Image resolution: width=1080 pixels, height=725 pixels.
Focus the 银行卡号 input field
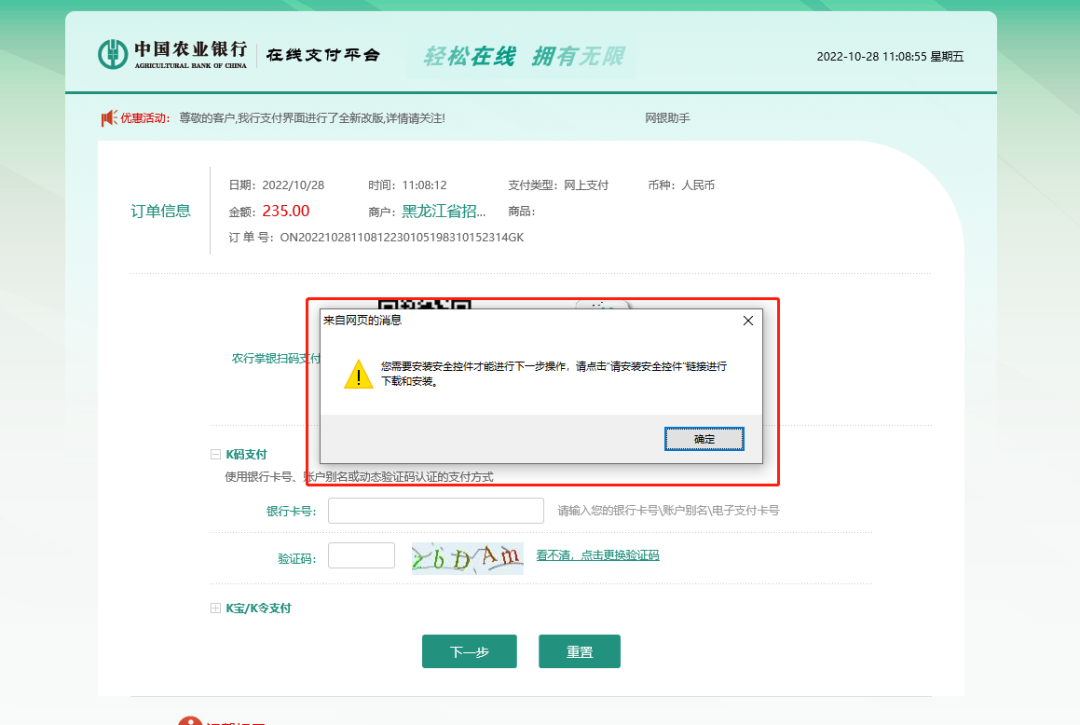tap(436, 511)
